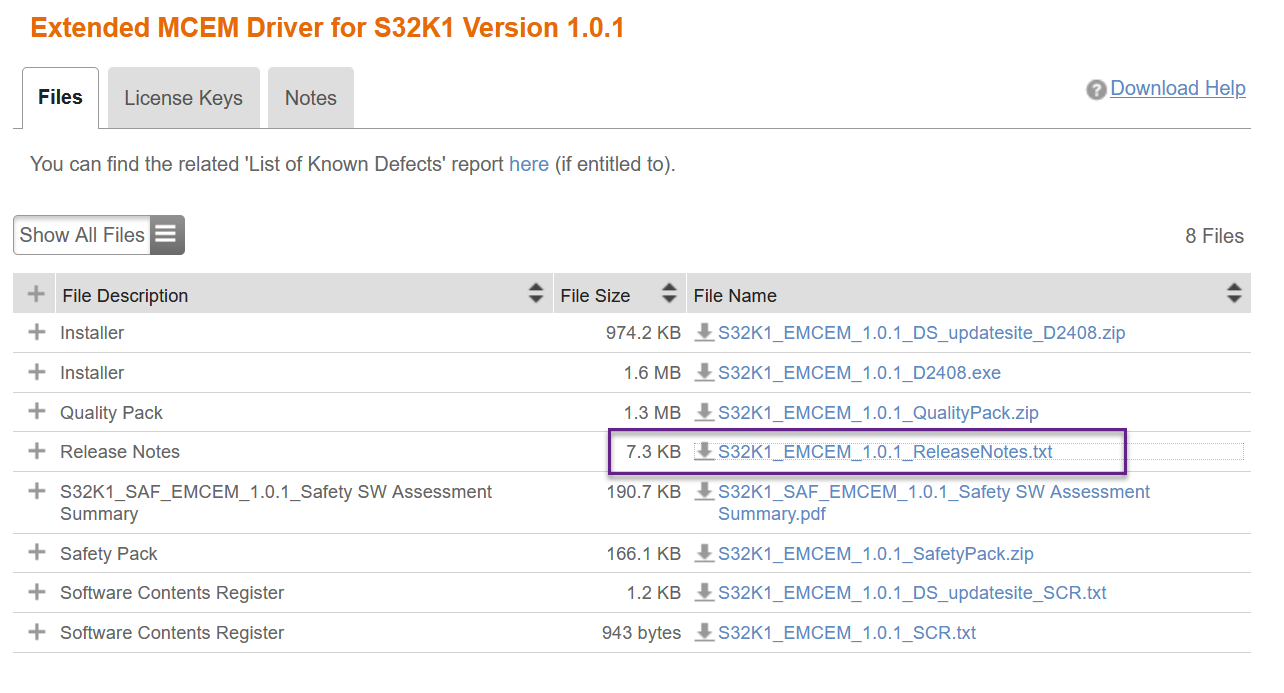Image resolution: width=1284 pixels, height=693 pixels.
Task: Download S32K1_EMCEM_1.0.1_DS_updatesite_D2408.zip via its file name
Action: [922, 333]
